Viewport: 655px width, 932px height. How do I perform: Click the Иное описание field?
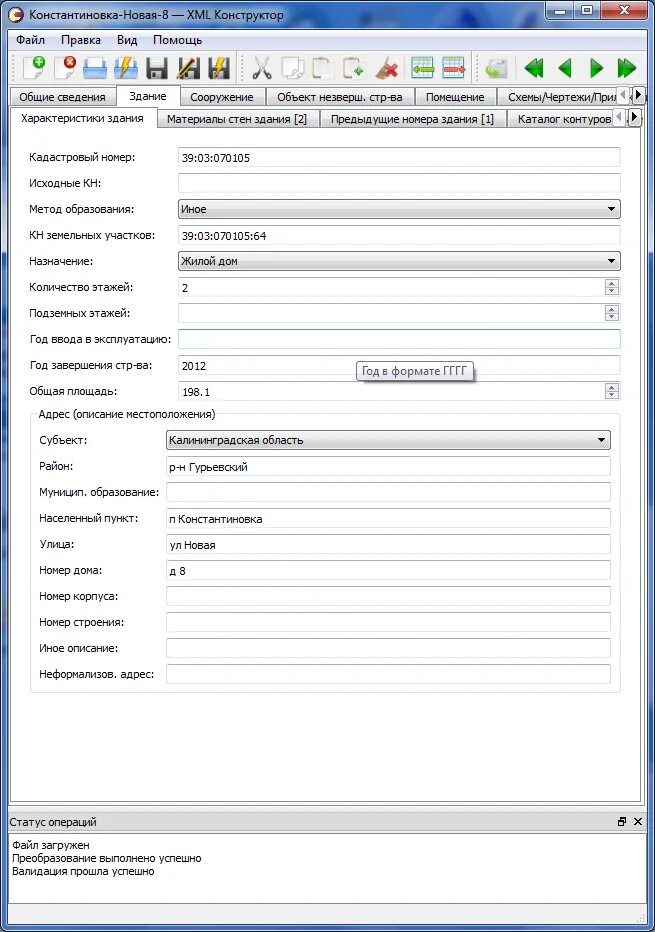click(x=388, y=648)
